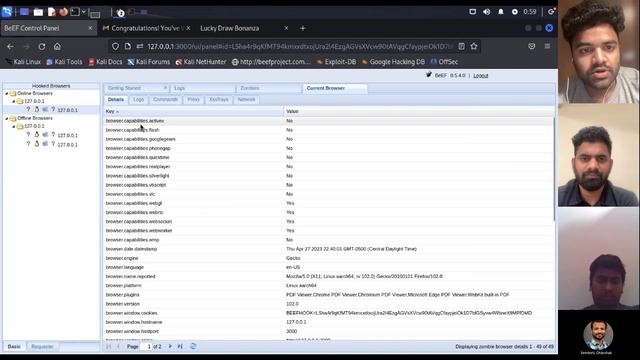640x360 pixels.
Task: Switch to the Requester view tab
Action: (x=42, y=347)
